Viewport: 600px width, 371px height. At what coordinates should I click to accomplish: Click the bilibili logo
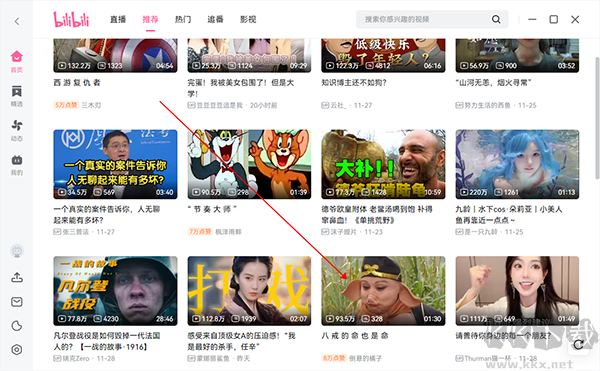coord(71,19)
